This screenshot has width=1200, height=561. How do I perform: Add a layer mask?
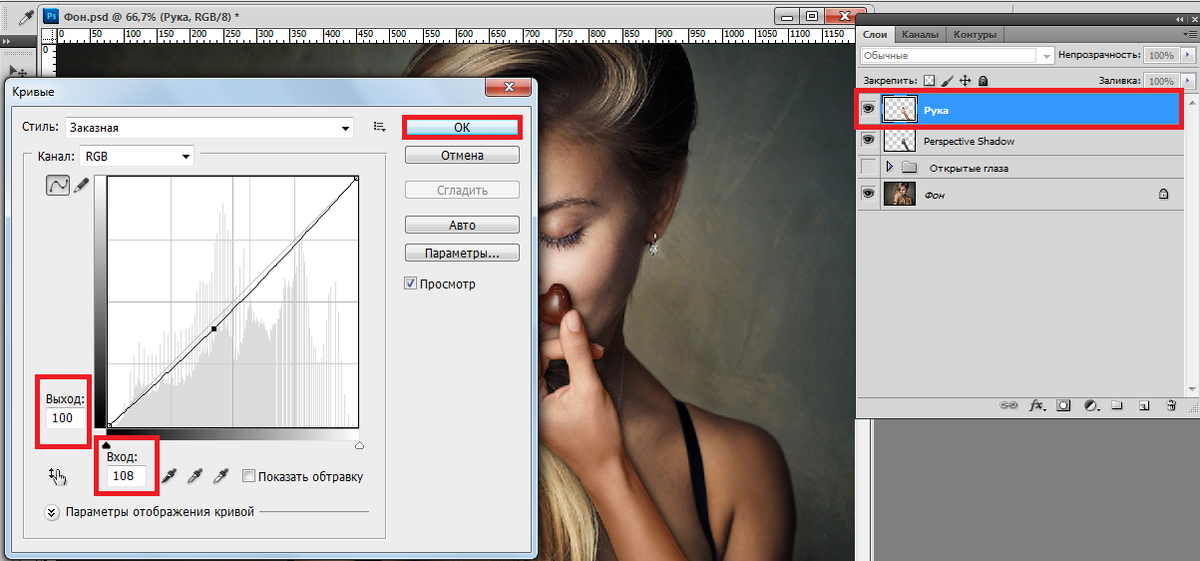click(x=1064, y=406)
